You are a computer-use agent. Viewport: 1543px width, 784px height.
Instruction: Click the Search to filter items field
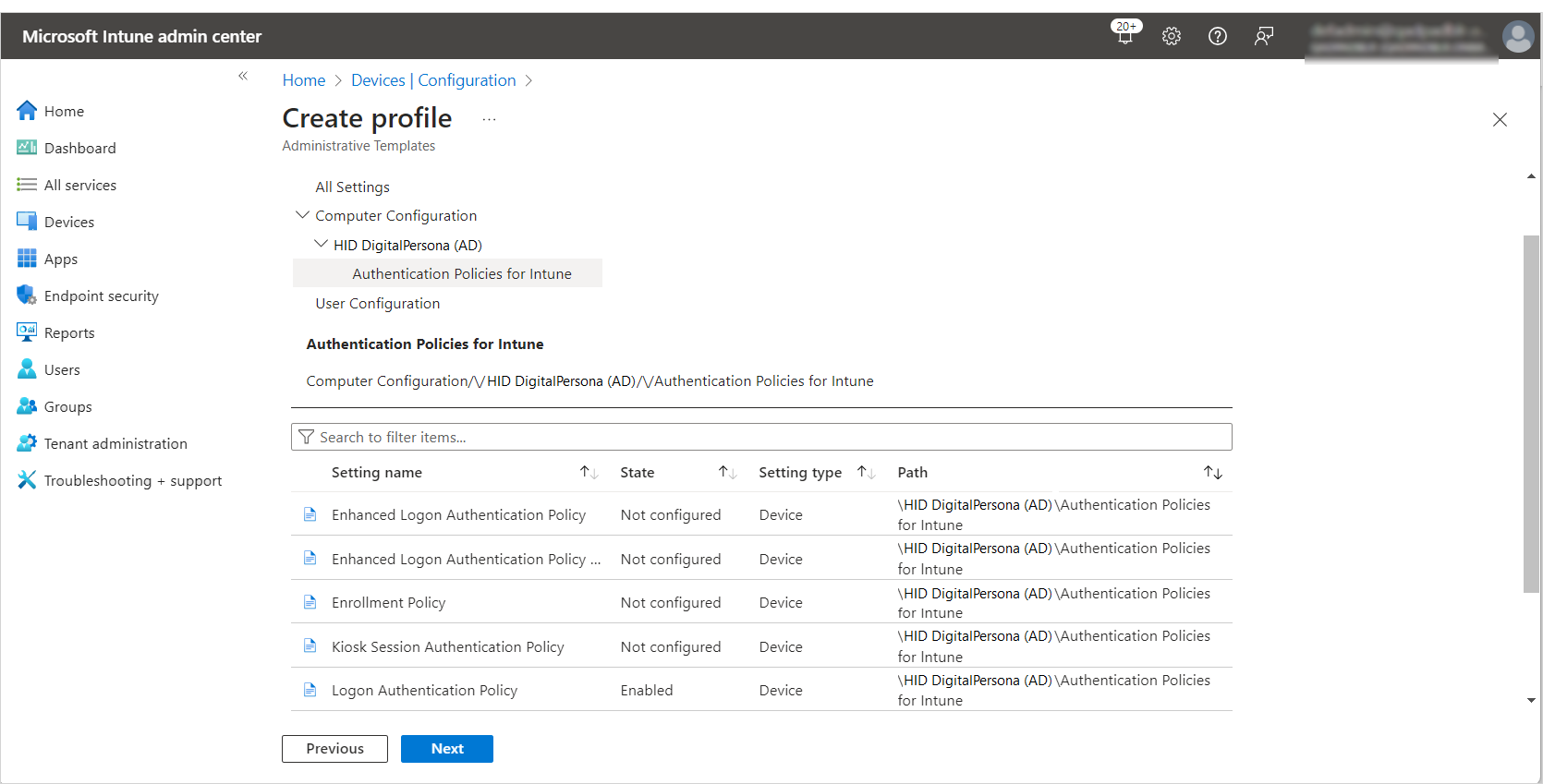761,437
